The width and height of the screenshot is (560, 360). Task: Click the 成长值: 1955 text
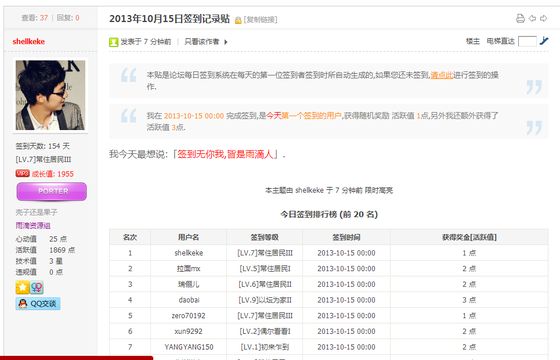coord(53,174)
